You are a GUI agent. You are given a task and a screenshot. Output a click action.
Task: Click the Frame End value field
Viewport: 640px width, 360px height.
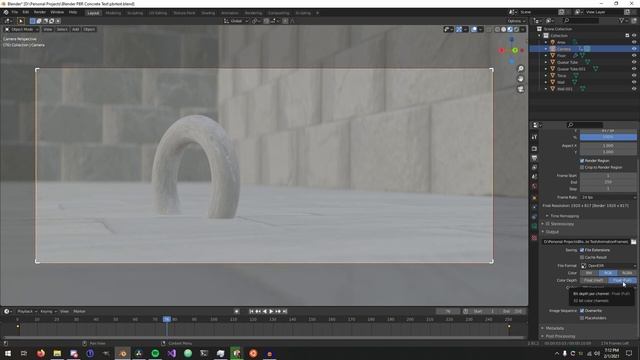(x=608, y=182)
